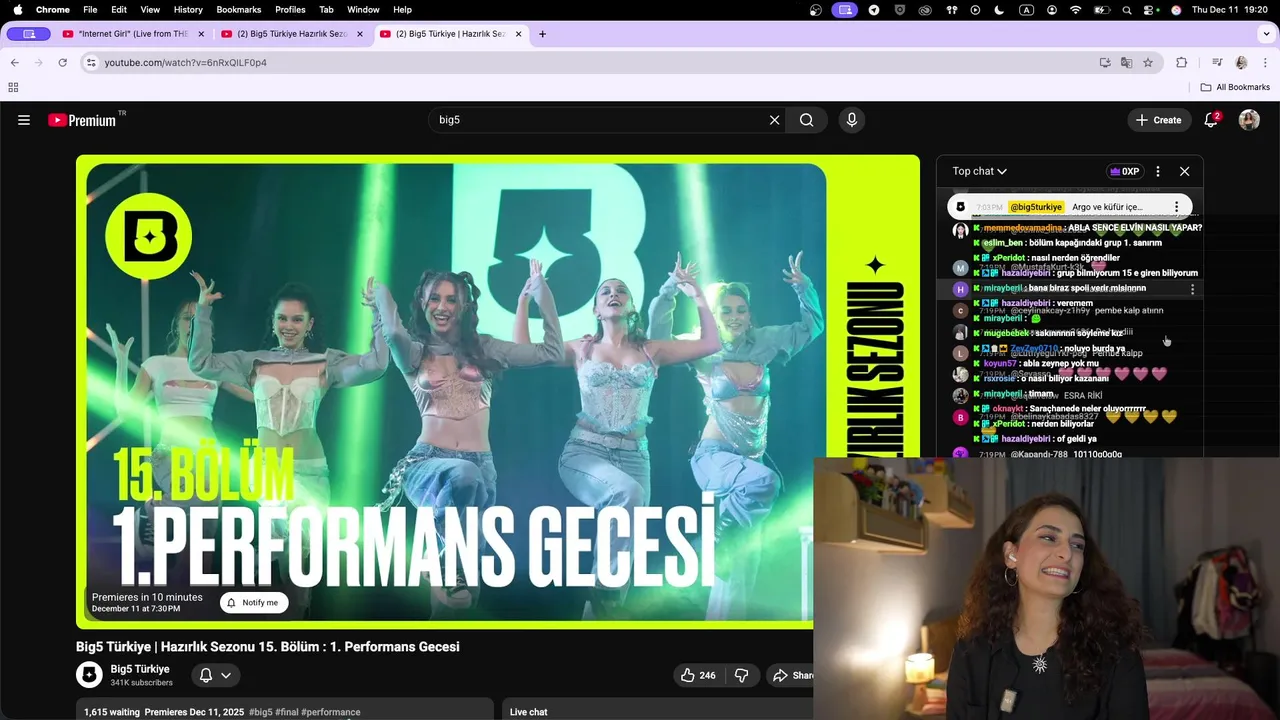Image resolution: width=1280 pixels, height=720 pixels.
Task: Open Chrome three-dot menu
Action: 1265,62
